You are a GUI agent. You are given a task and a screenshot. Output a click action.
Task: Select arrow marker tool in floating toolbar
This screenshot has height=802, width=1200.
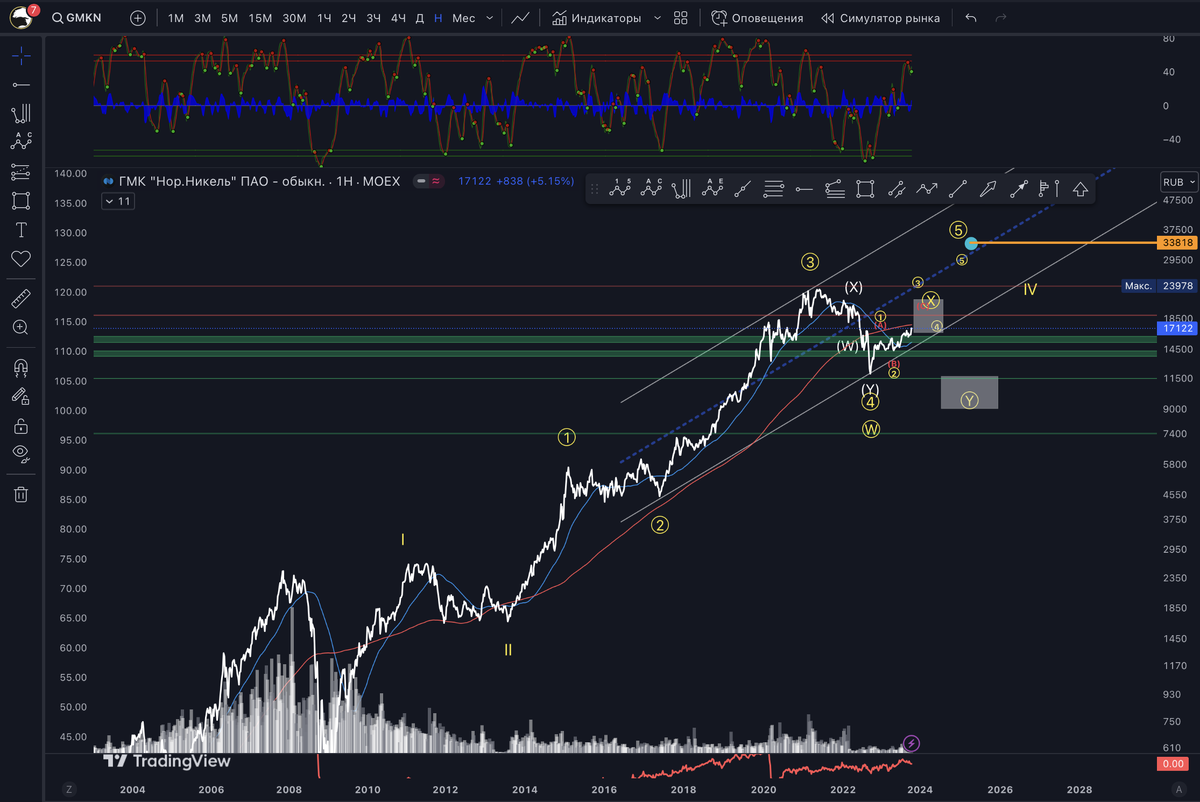[x=988, y=187]
